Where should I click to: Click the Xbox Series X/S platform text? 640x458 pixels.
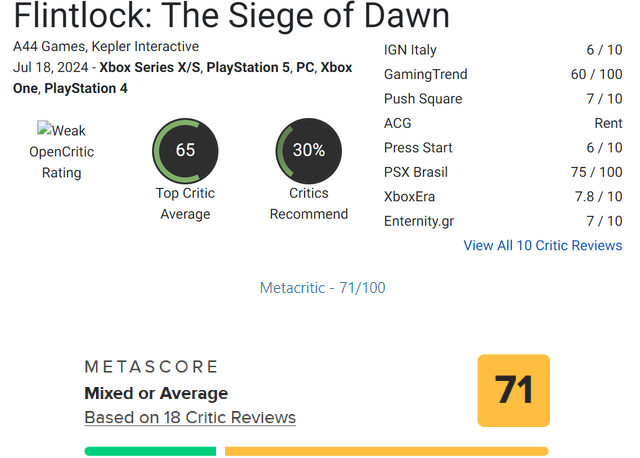click(150, 67)
